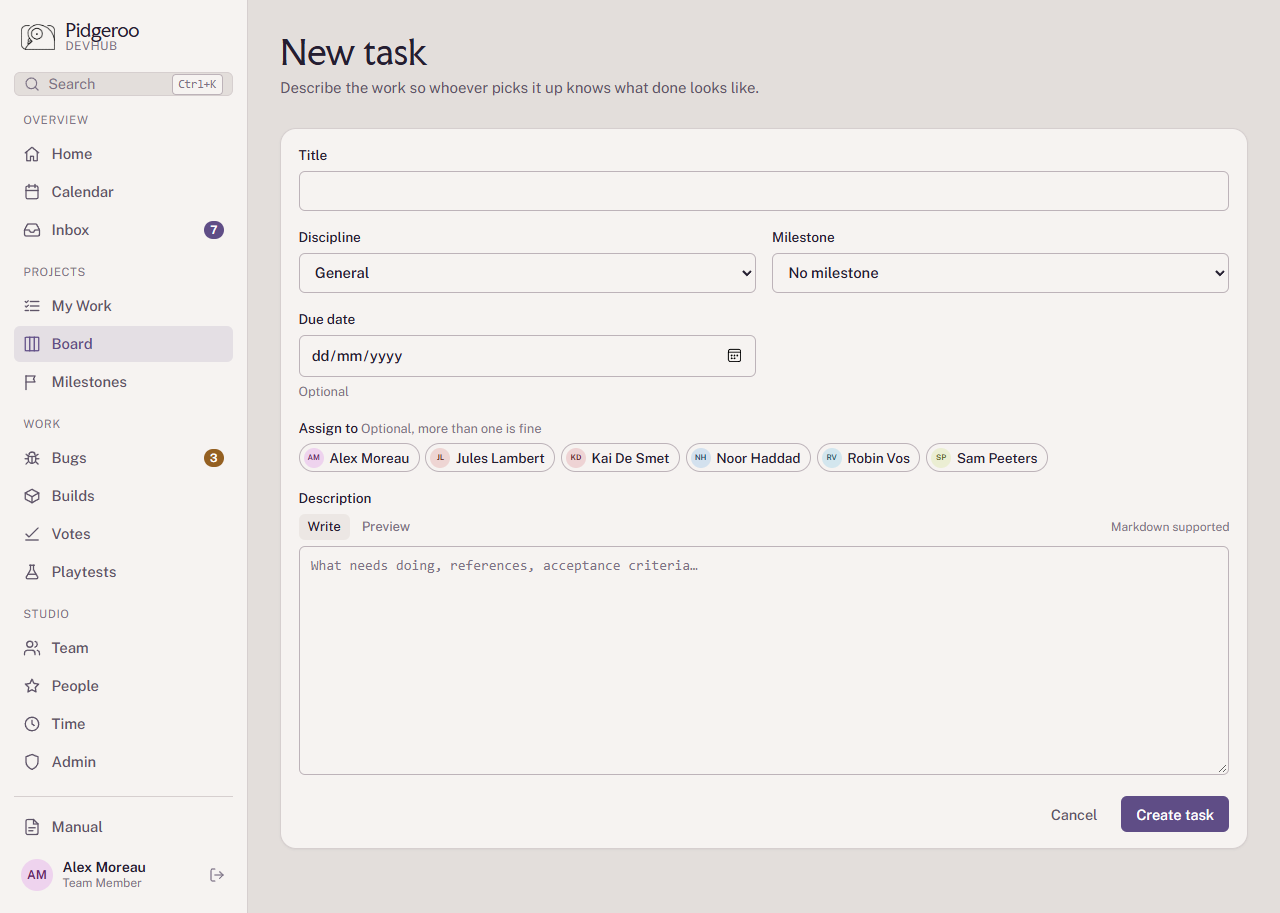Click the Votes checkmark icon
1280x913 pixels.
point(32,534)
